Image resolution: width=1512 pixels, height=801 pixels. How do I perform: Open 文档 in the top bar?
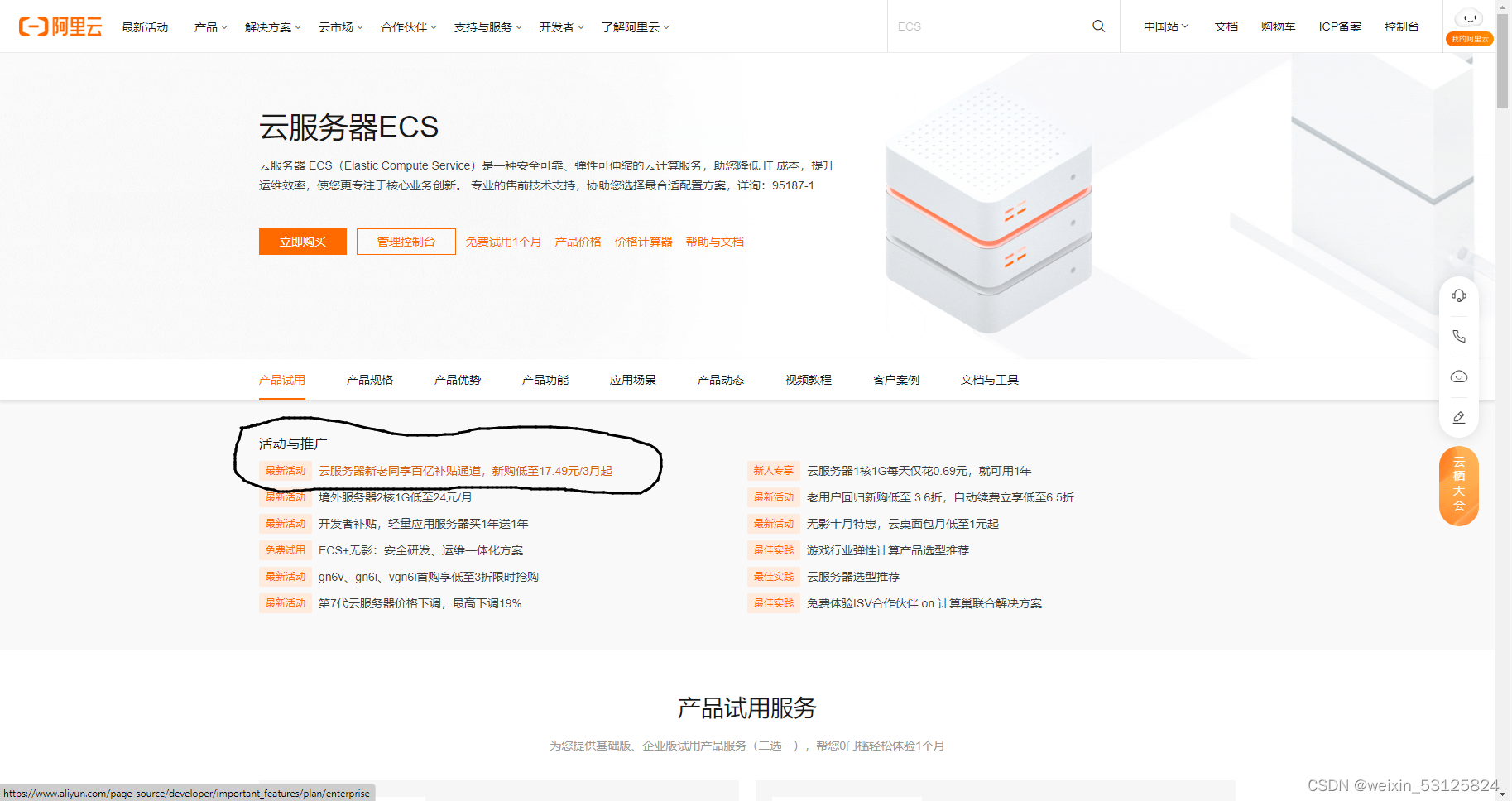click(1226, 26)
